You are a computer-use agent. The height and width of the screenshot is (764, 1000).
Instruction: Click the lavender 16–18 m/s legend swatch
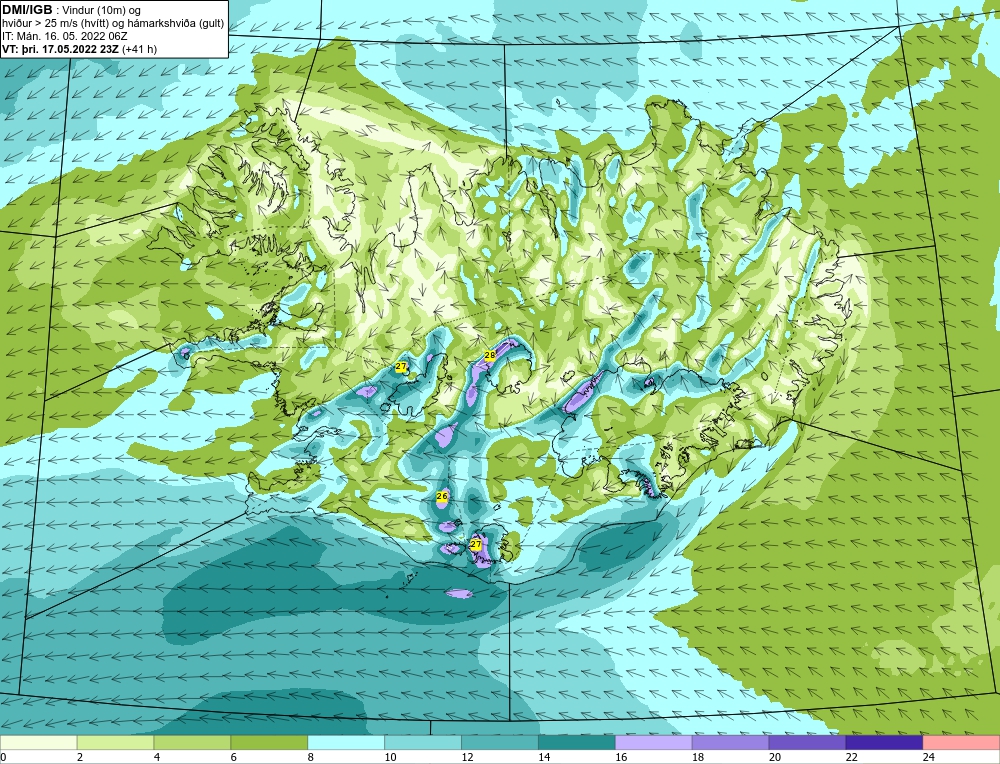click(x=653, y=742)
